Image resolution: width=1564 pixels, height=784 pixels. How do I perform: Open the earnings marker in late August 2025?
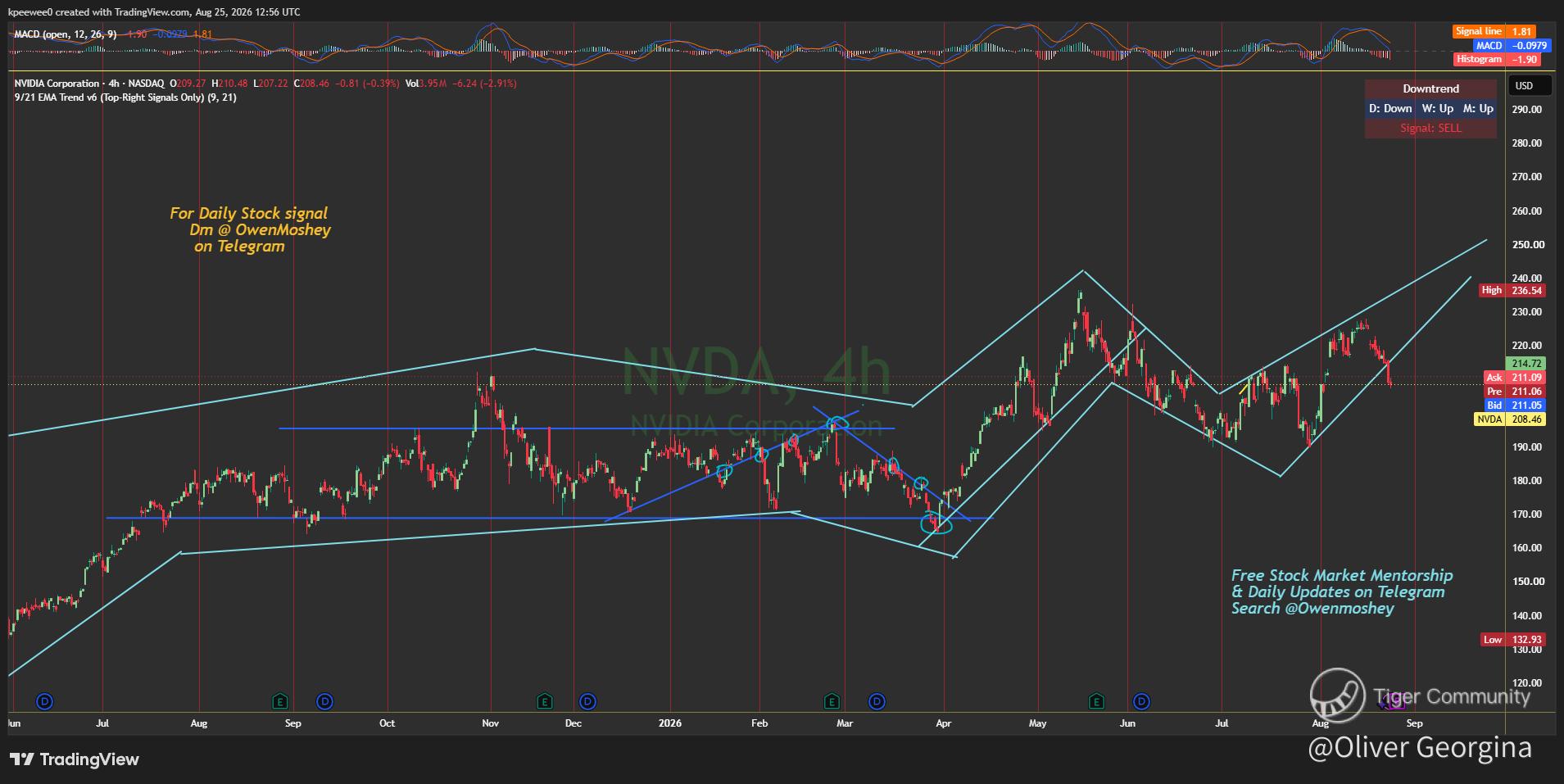pos(280,701)
